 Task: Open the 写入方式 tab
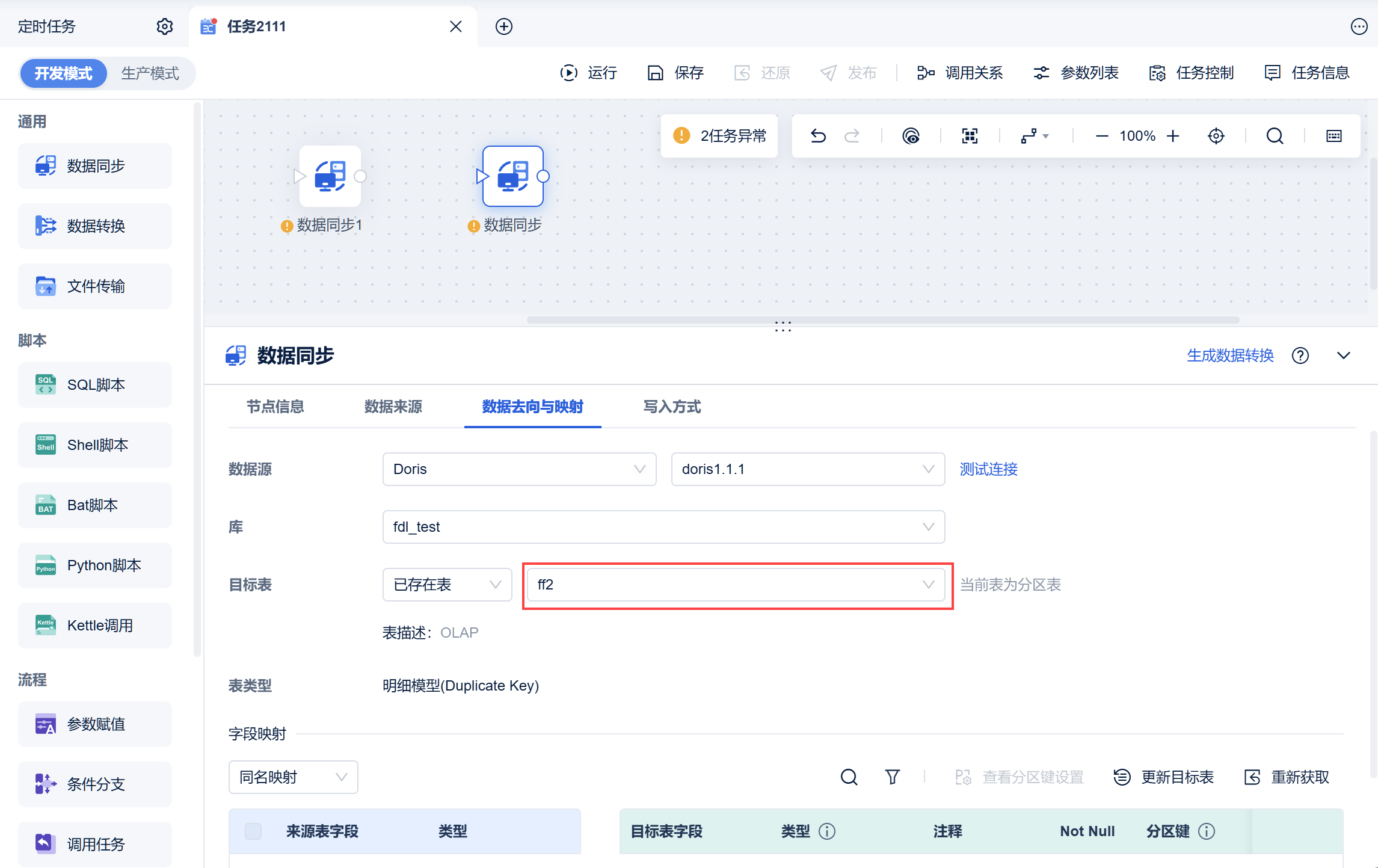[x=672, y=407]
